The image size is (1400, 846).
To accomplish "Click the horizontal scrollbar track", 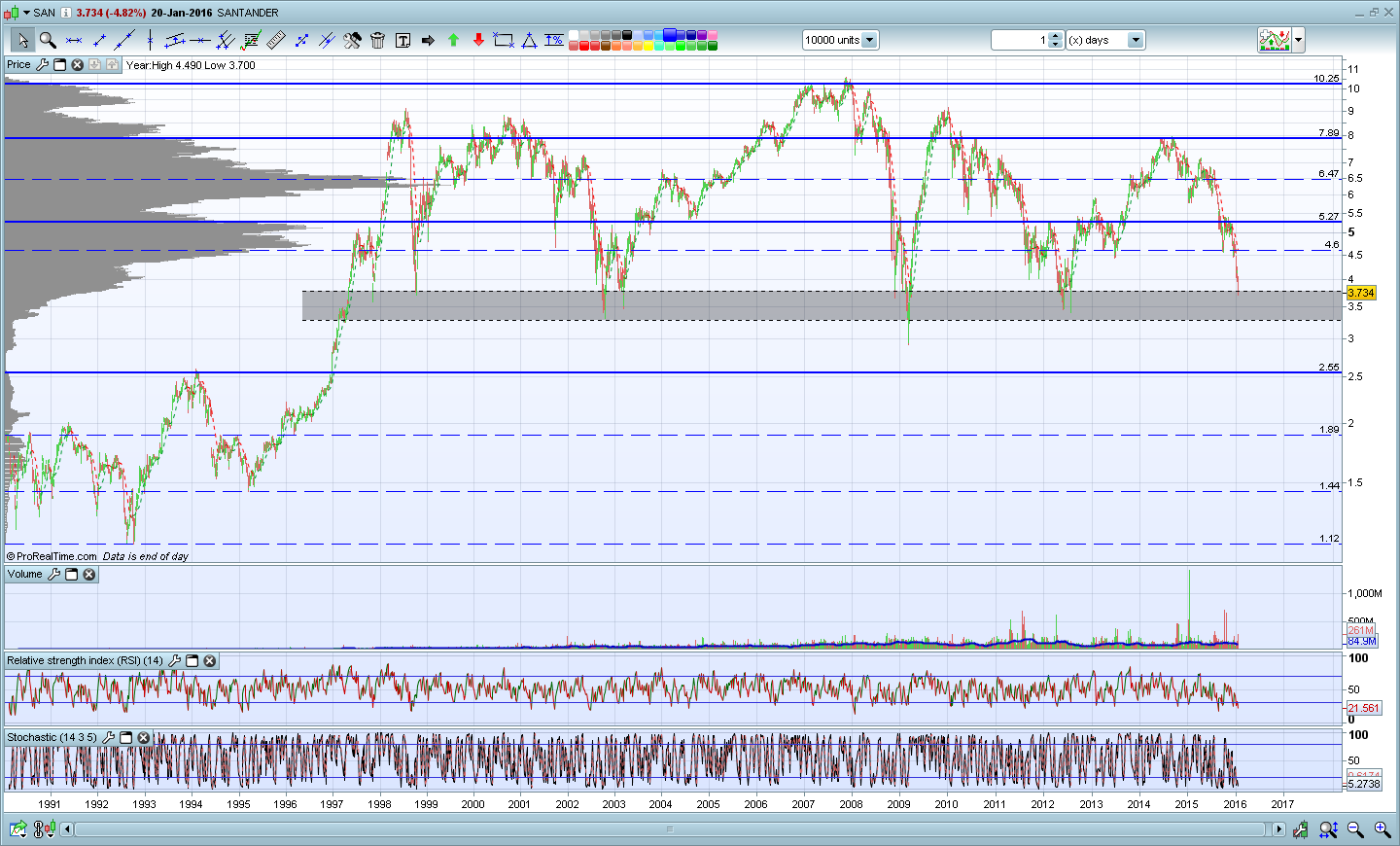I will 671,829.
